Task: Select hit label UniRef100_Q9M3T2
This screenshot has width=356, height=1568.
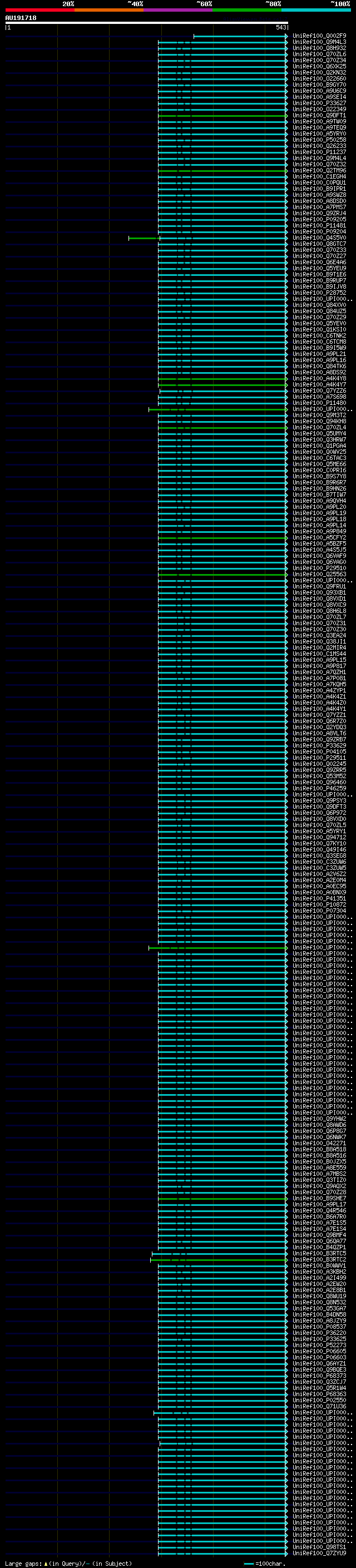Action: click(319, 415)
